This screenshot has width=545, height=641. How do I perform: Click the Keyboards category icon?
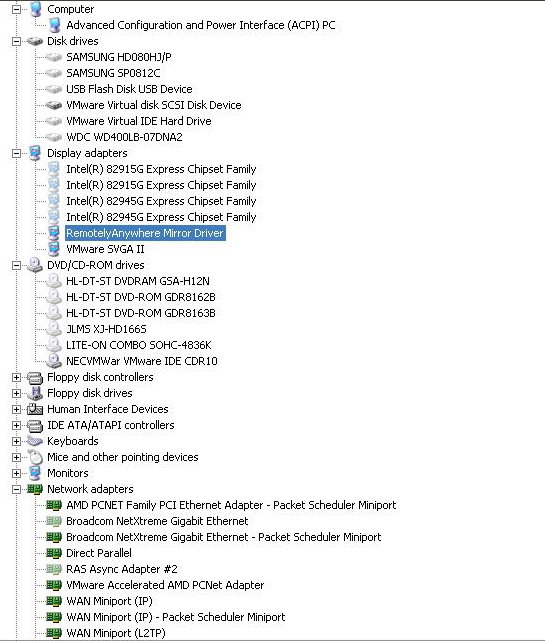[35, 441]
